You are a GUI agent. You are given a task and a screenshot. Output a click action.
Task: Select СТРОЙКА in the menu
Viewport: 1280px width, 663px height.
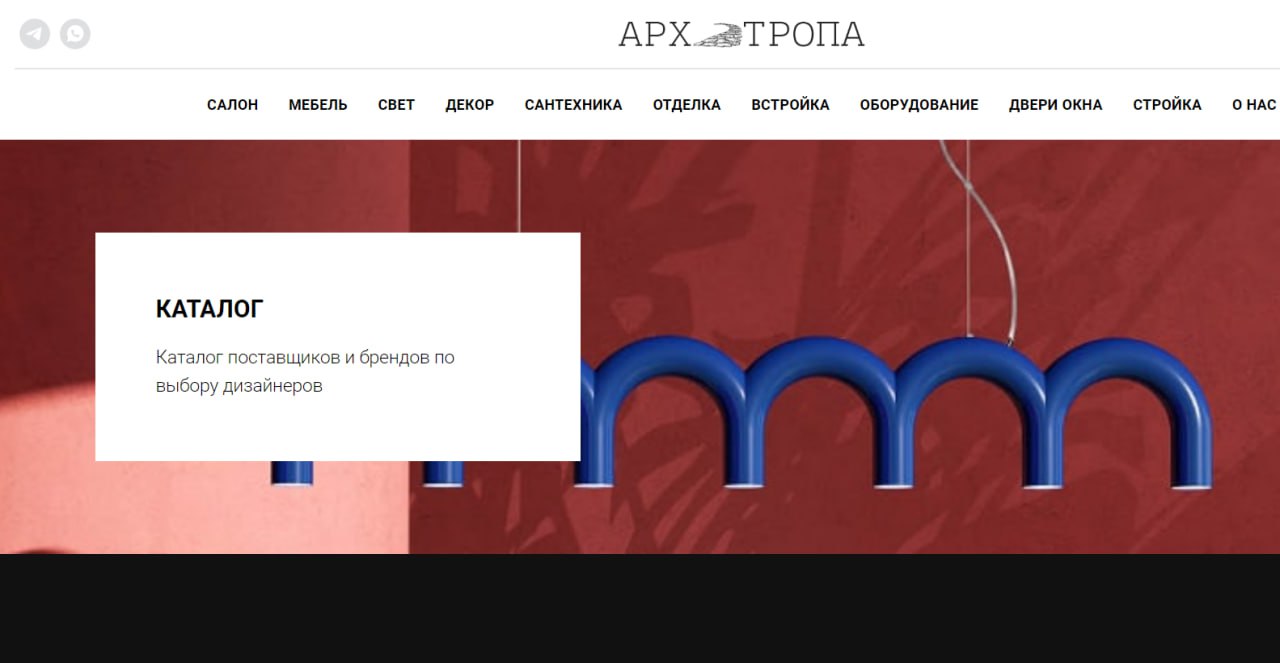1167,105
